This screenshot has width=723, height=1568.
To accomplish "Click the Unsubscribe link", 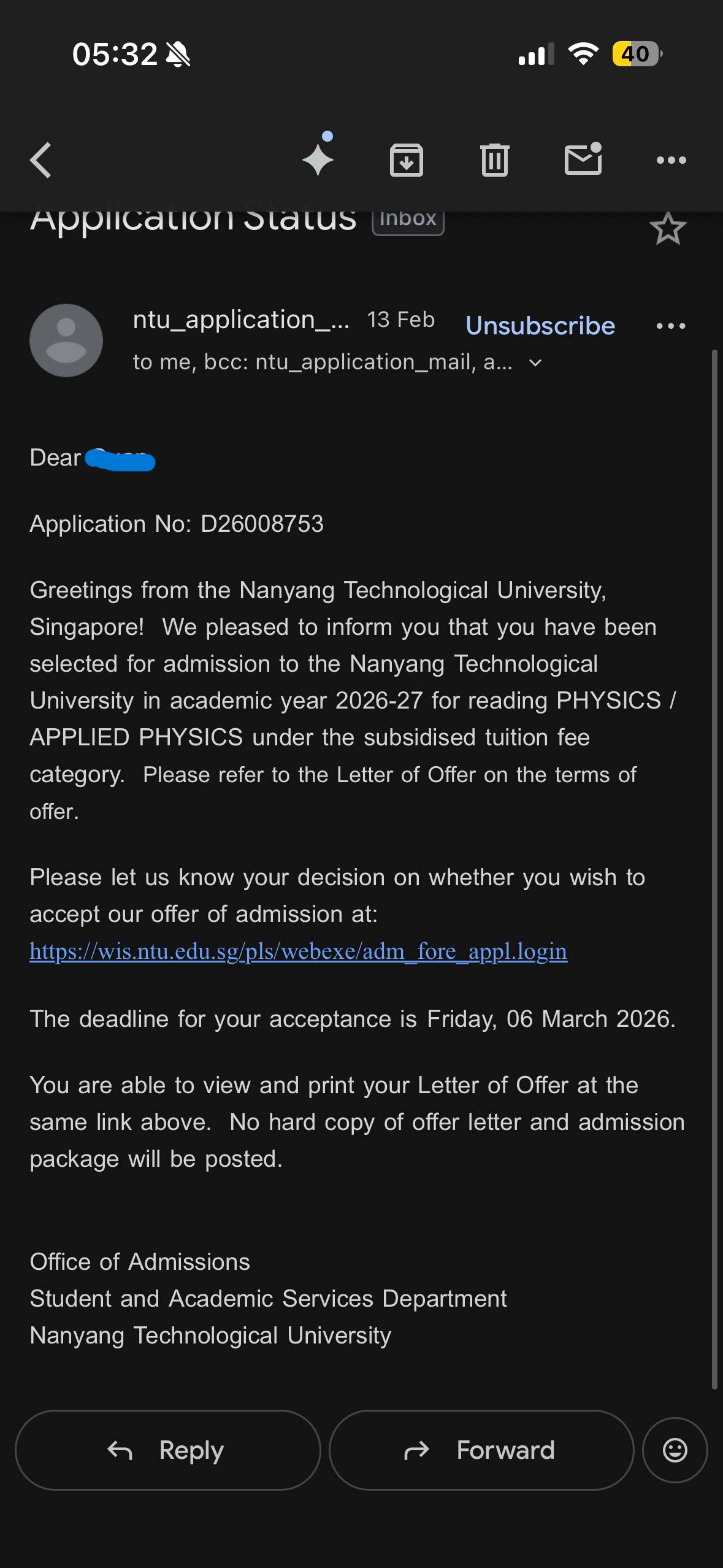I will pos(540,326).
